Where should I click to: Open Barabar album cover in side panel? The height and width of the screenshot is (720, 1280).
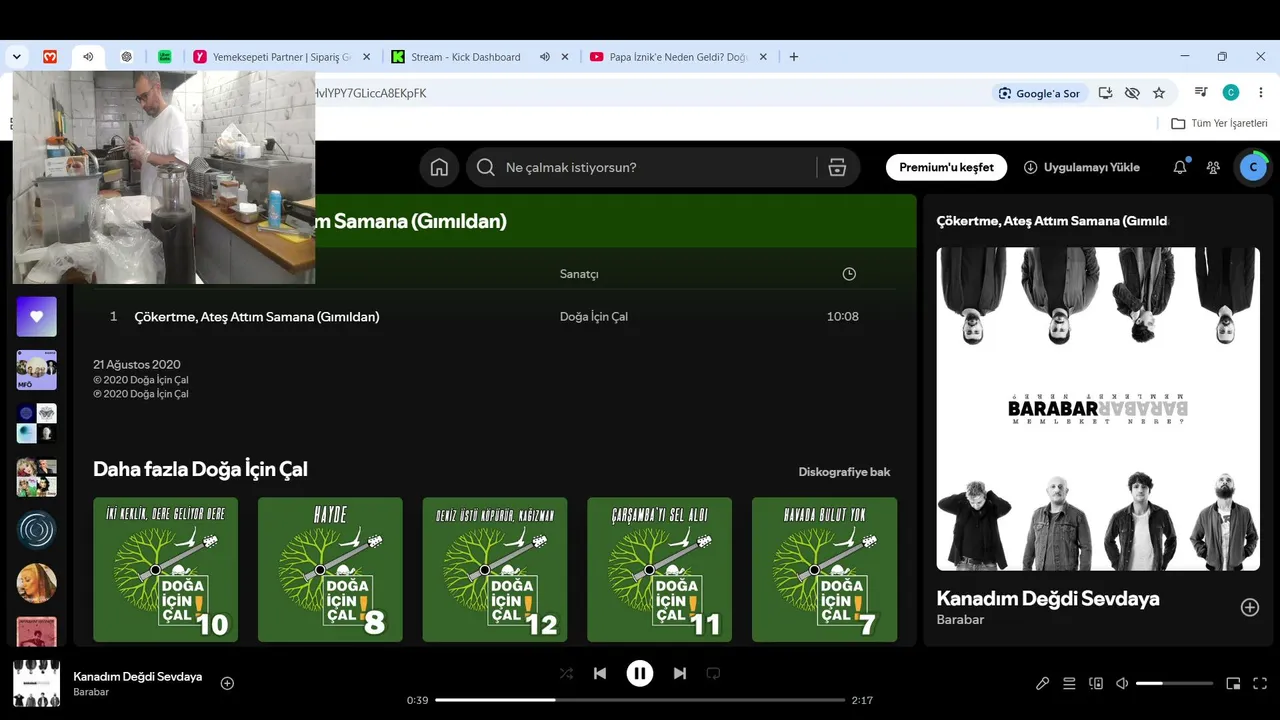tap(1098, 409)
